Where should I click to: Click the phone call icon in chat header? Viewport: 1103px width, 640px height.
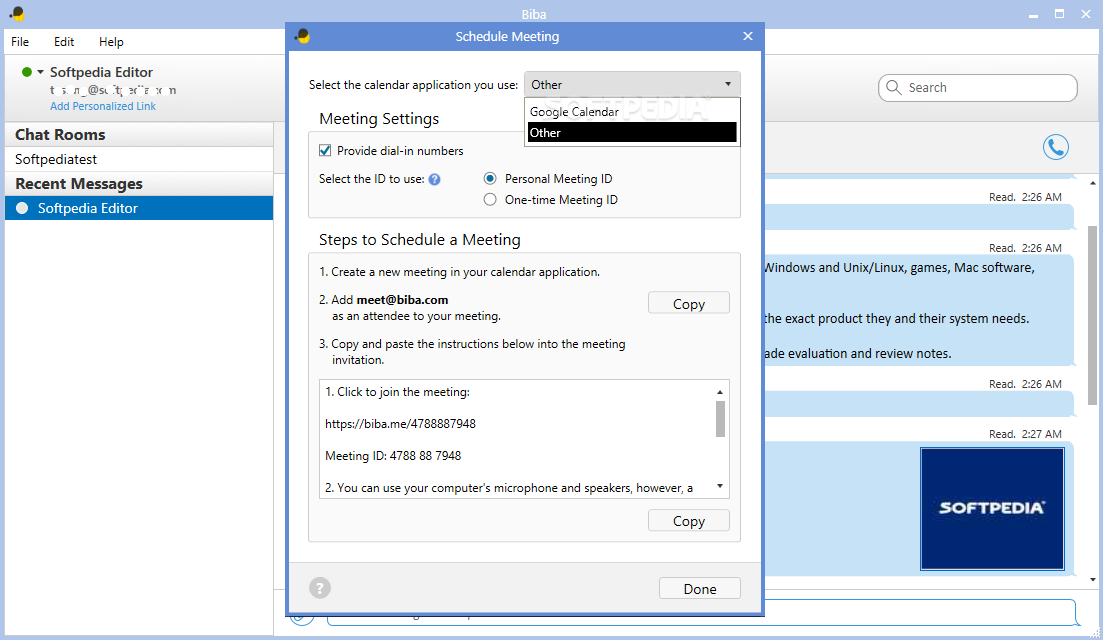[1055, 147]
